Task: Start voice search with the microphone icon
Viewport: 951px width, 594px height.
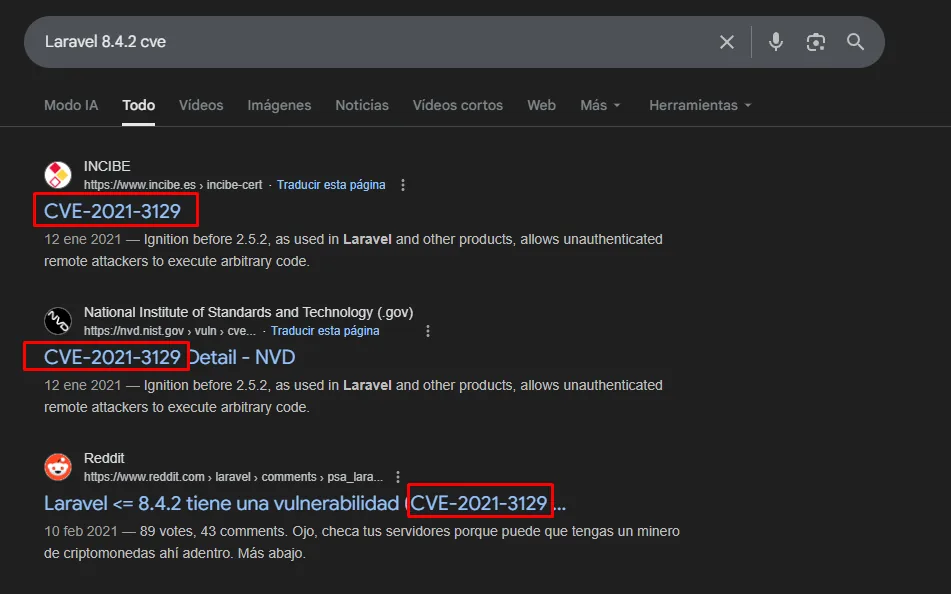Action: tap(776, 42)
